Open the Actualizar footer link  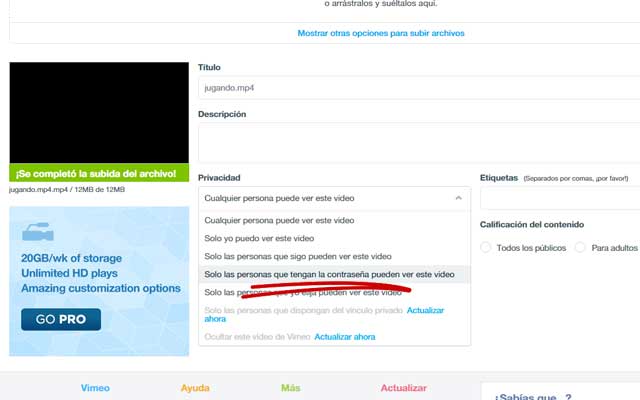tap(404, 388)
